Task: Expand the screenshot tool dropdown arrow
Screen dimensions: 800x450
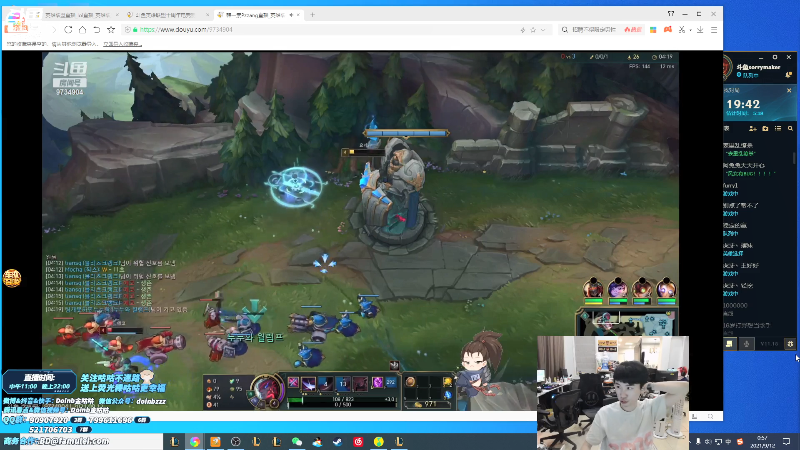Action: tap(690, 30)
